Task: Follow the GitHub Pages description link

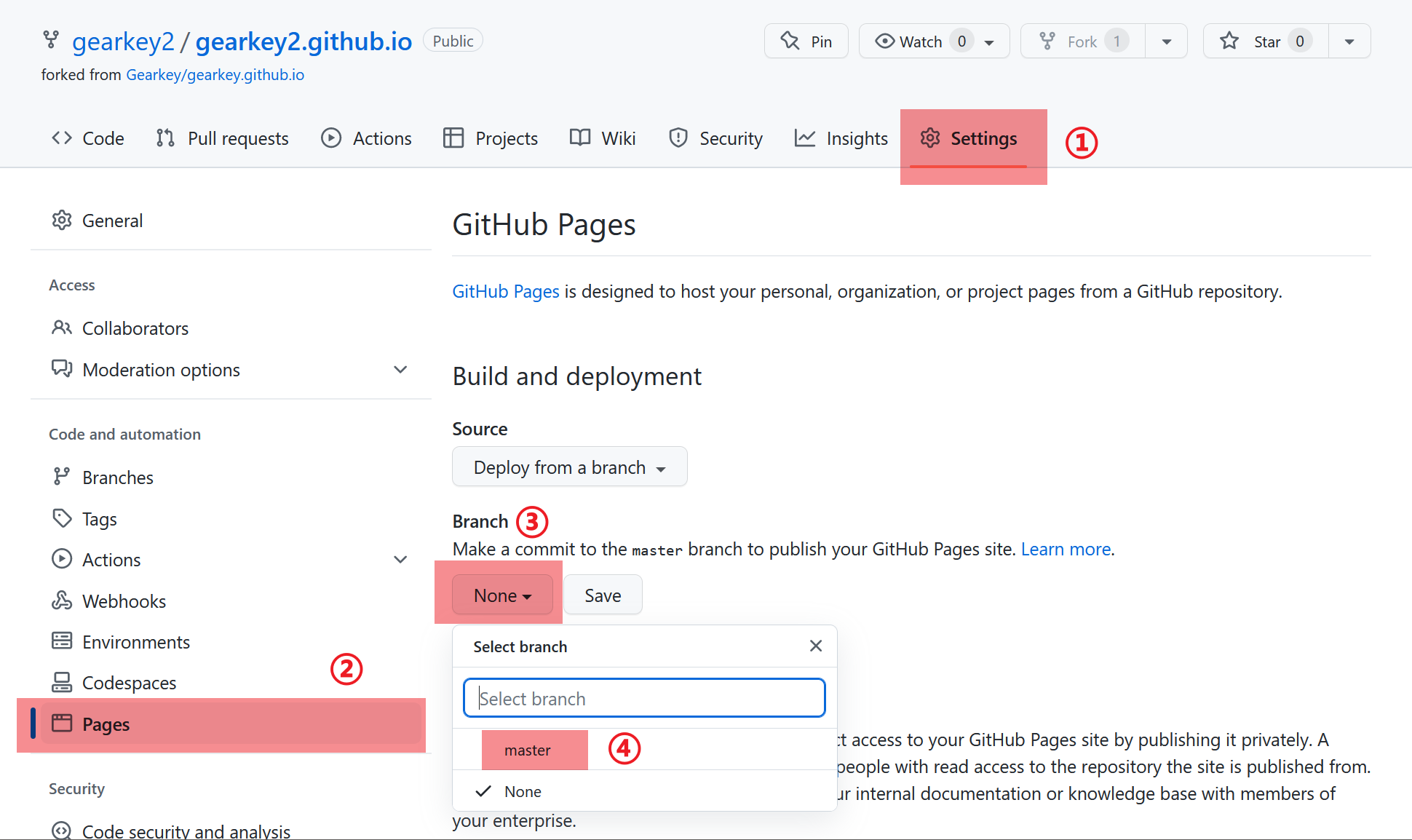Action: click(x=506, y=291)
